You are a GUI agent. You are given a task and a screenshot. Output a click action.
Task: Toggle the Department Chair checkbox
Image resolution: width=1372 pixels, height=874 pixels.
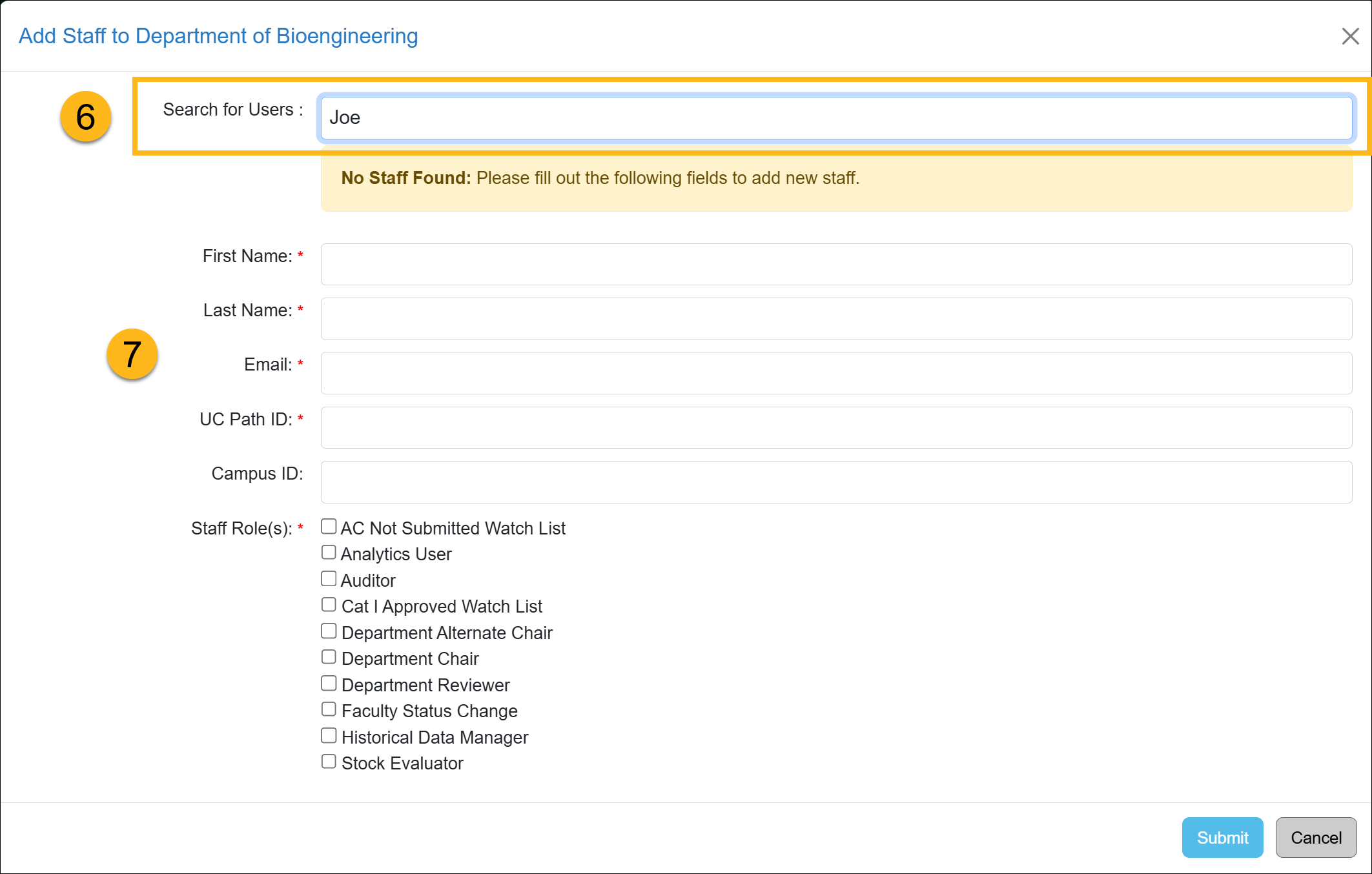[x=329, y=657]
